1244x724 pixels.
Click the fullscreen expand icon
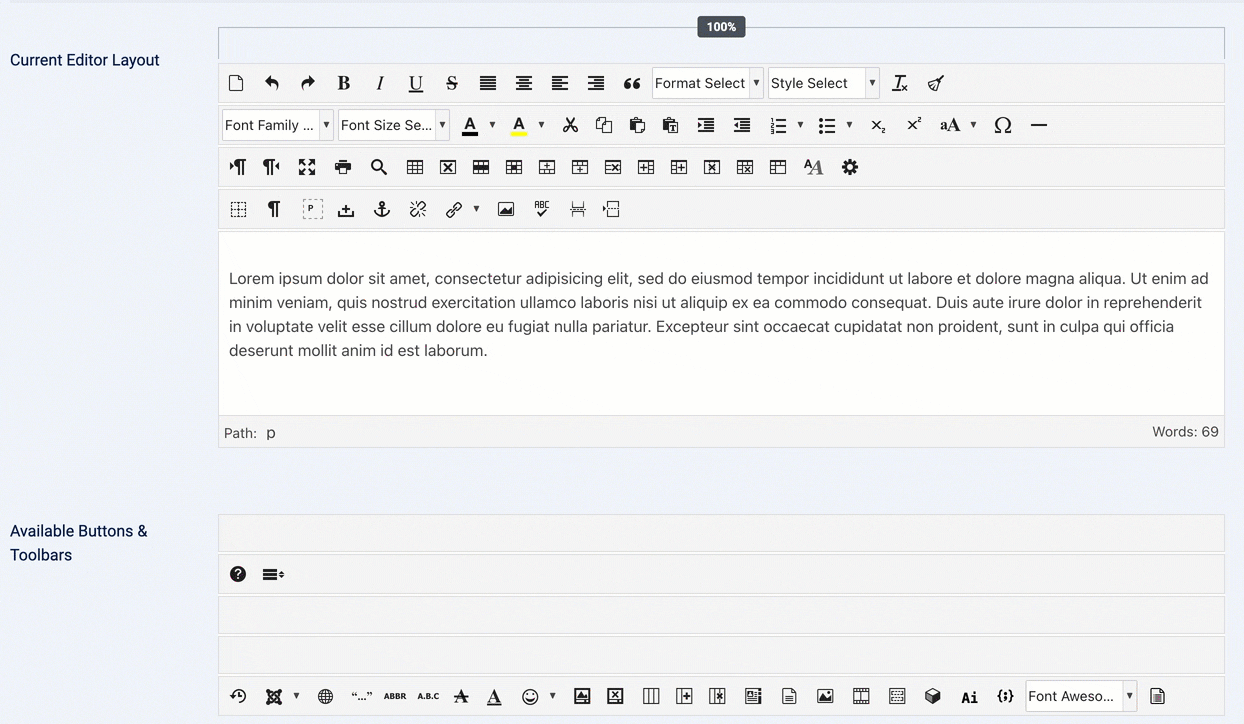click(x=307, y=167)
